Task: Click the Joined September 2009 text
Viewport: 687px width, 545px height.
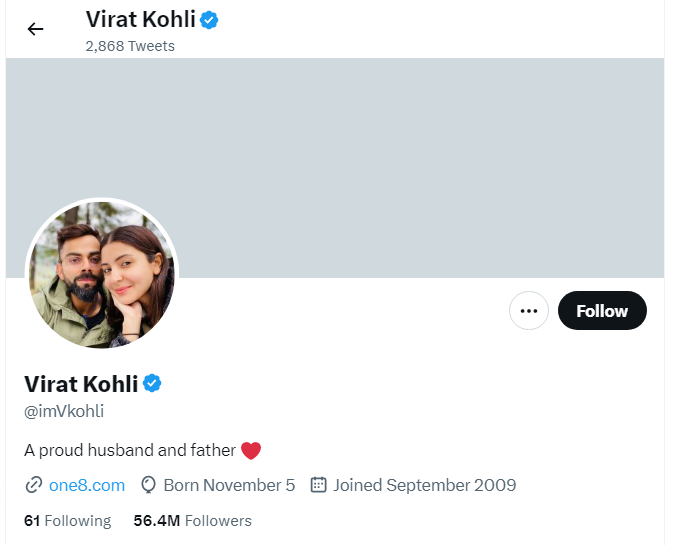Action: pos(425,486)
